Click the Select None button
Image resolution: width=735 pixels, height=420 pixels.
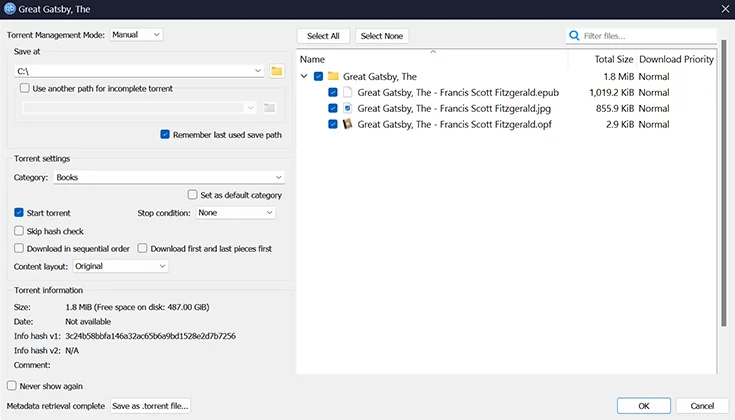[x=382, y=36]
